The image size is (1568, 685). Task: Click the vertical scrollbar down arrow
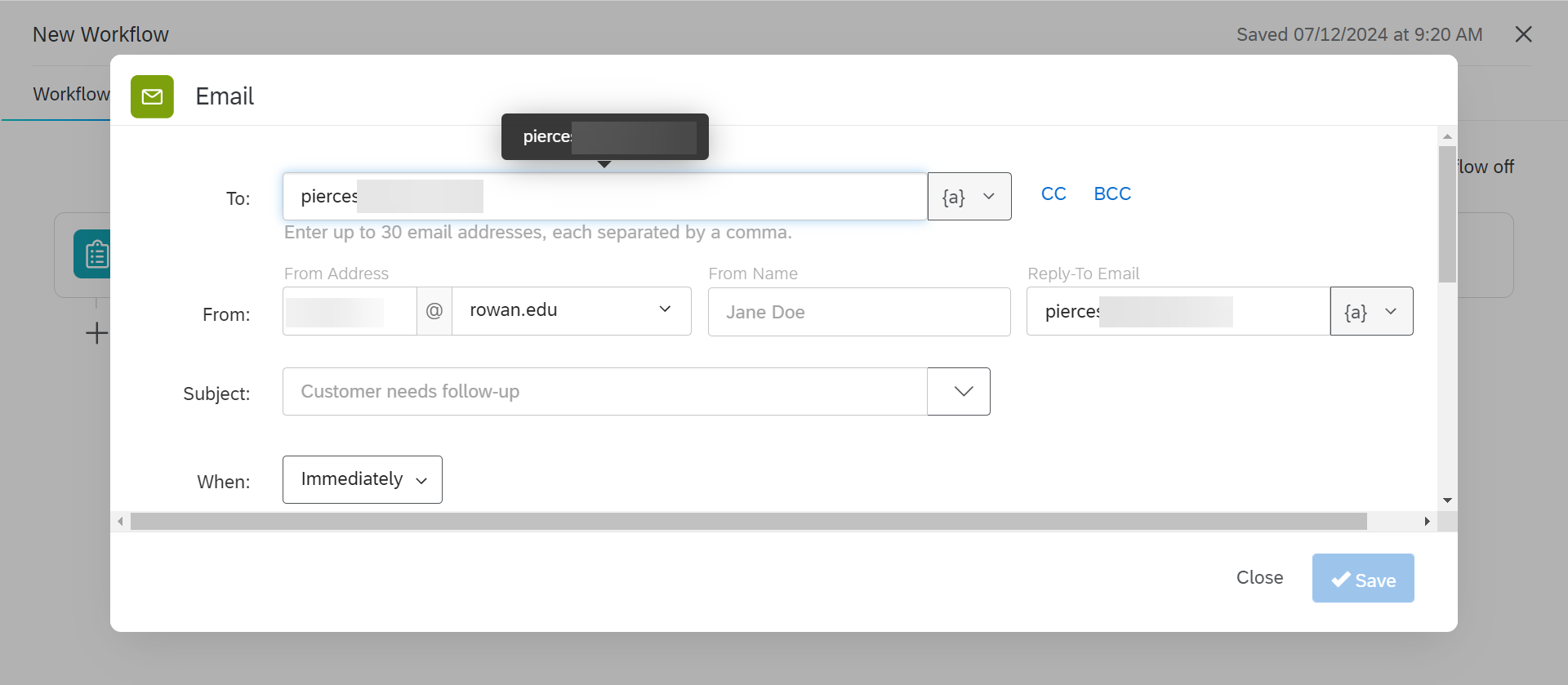coord(1447,500)
